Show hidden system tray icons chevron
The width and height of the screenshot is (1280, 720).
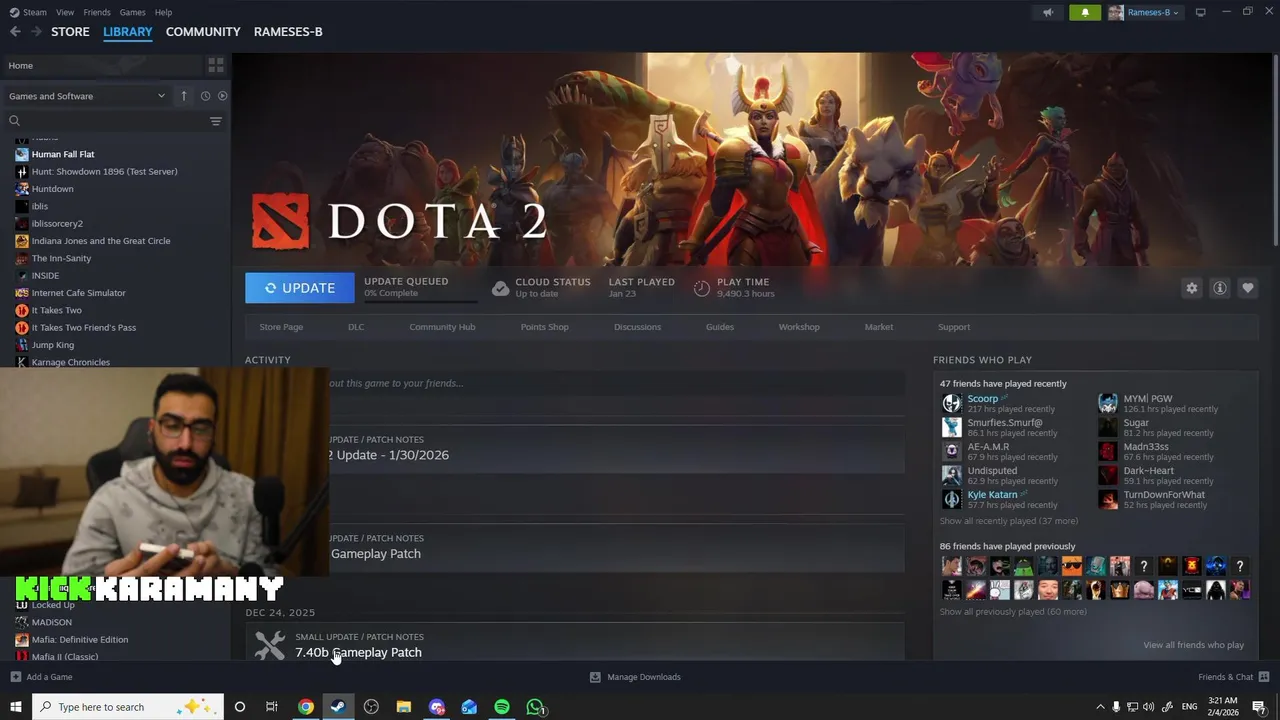click(x=1100, y=707)
